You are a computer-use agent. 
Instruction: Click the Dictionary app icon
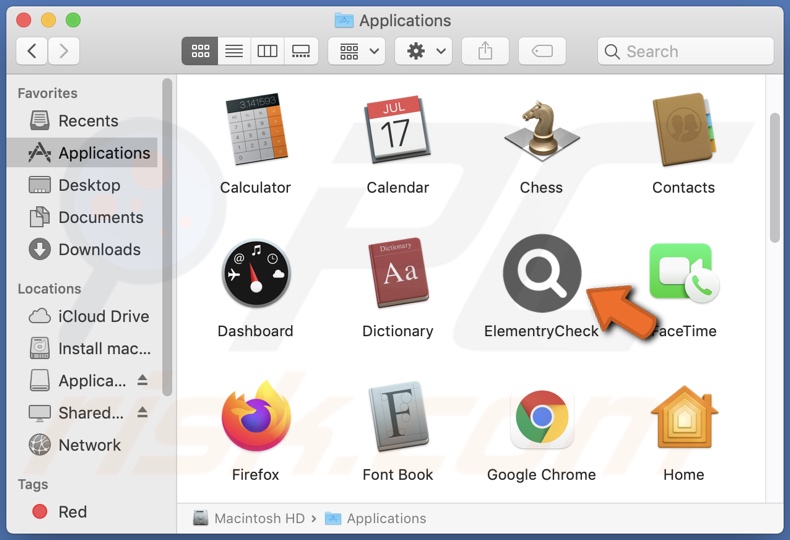(398, 273)
